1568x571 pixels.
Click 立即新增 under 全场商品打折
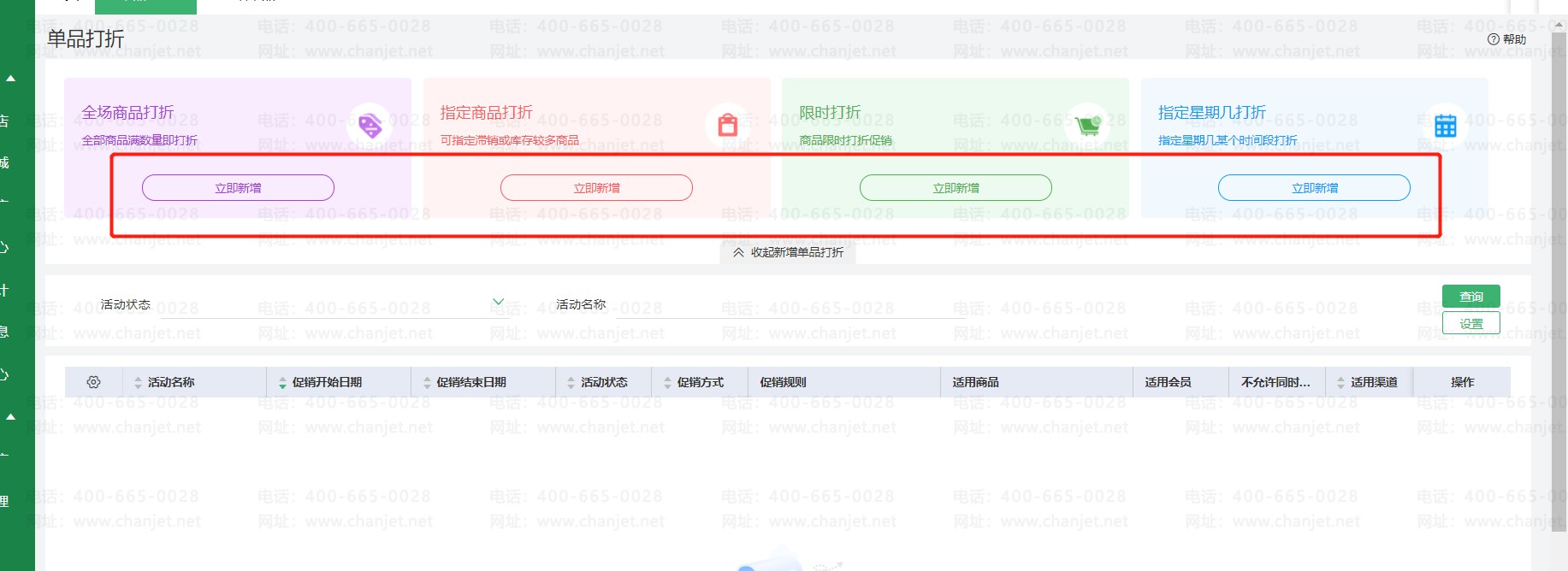click(x=238, y=188)
